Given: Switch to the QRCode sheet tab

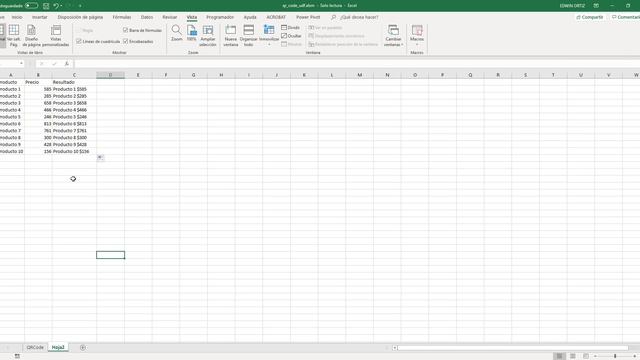Looking at the screenshot, I should (x=35, y=347).
